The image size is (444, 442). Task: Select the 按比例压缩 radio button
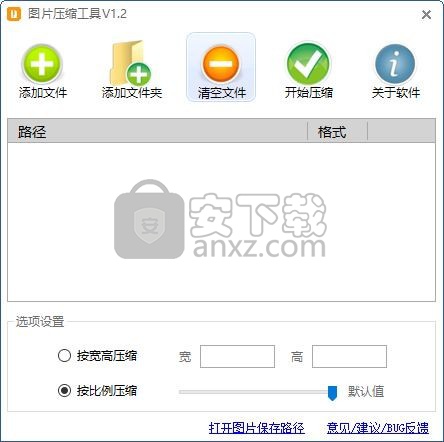[64, 390]
